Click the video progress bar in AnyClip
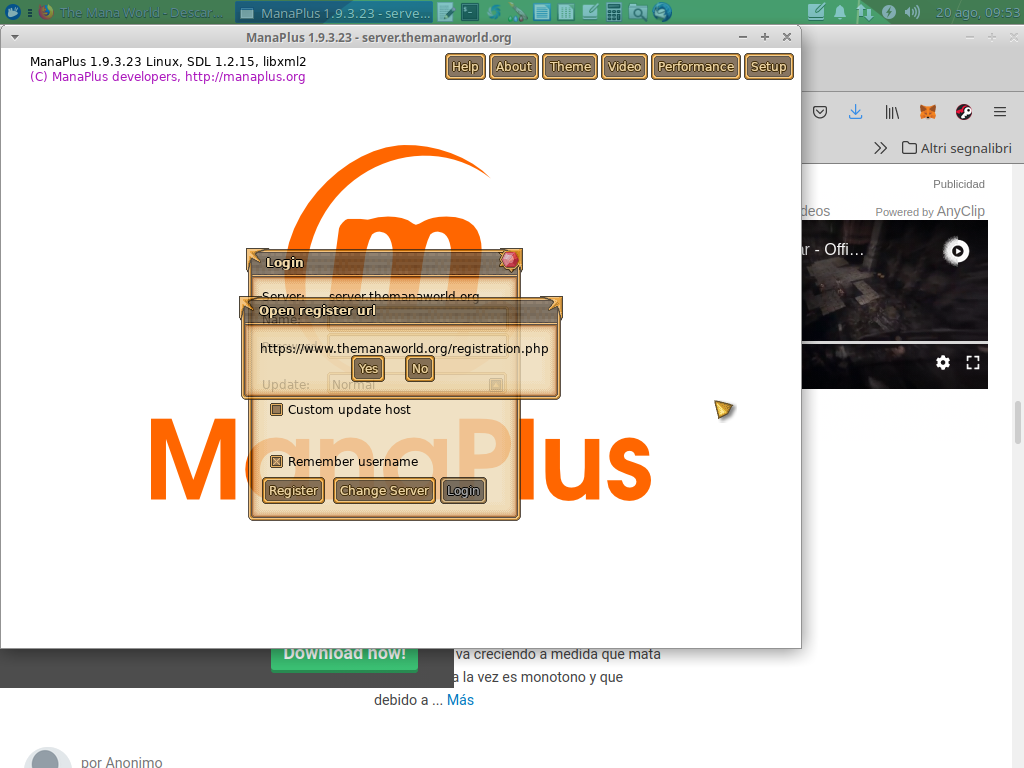The width and height of the screenshot is (1024, 768). (895, 343)
